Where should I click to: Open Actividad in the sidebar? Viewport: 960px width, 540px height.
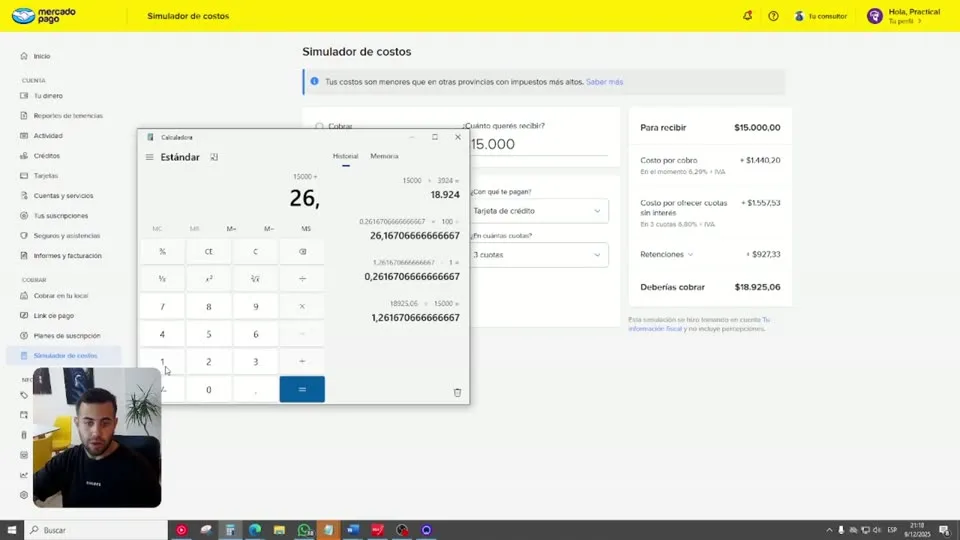(48, 136)
